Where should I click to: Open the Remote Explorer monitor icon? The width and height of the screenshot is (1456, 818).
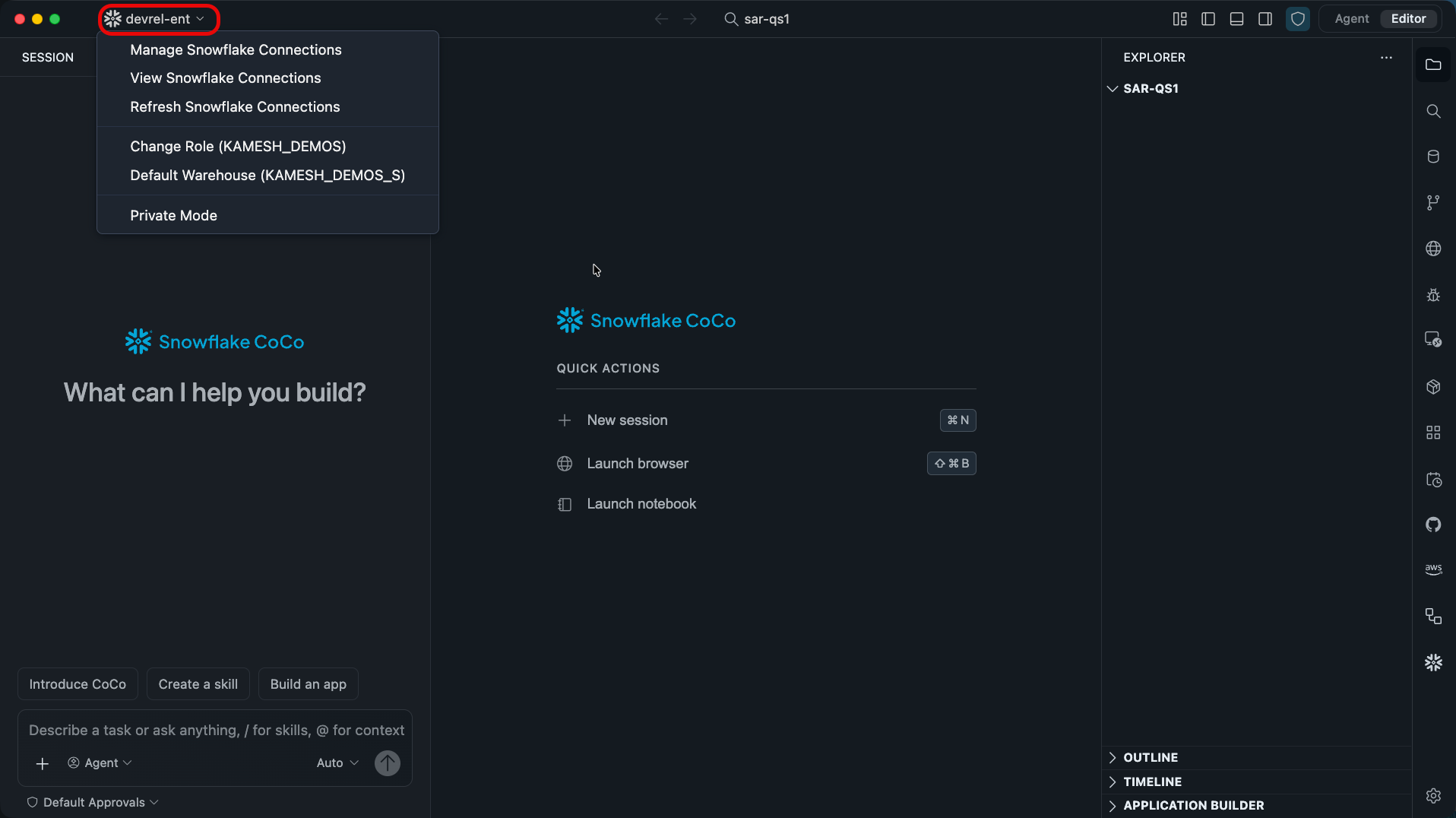[1433, 340]
